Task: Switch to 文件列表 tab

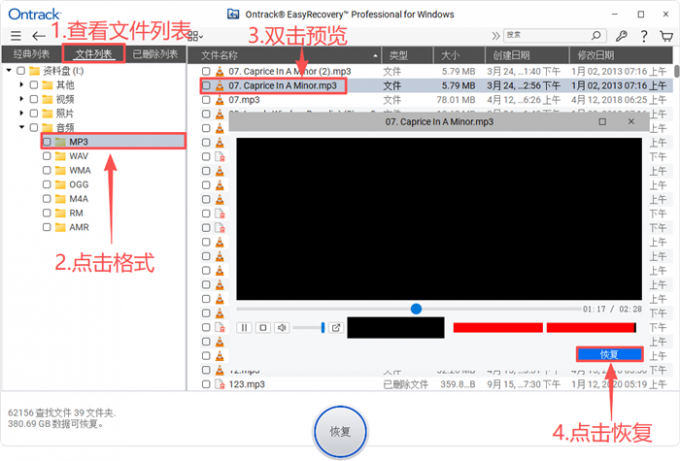Action: pos(94,54)
